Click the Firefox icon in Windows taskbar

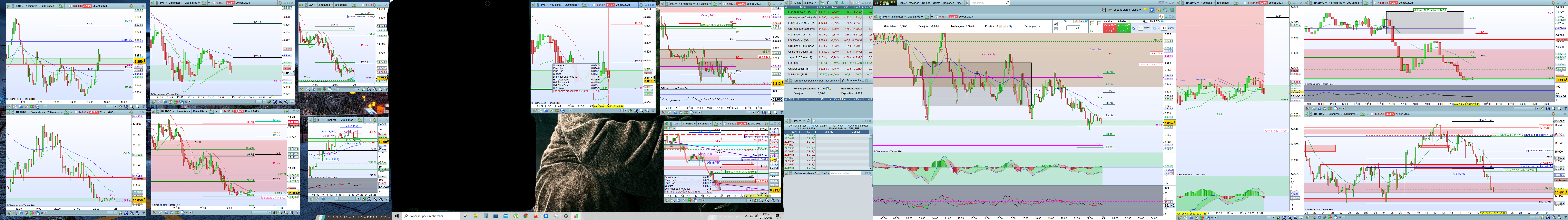tap(536, 216)
